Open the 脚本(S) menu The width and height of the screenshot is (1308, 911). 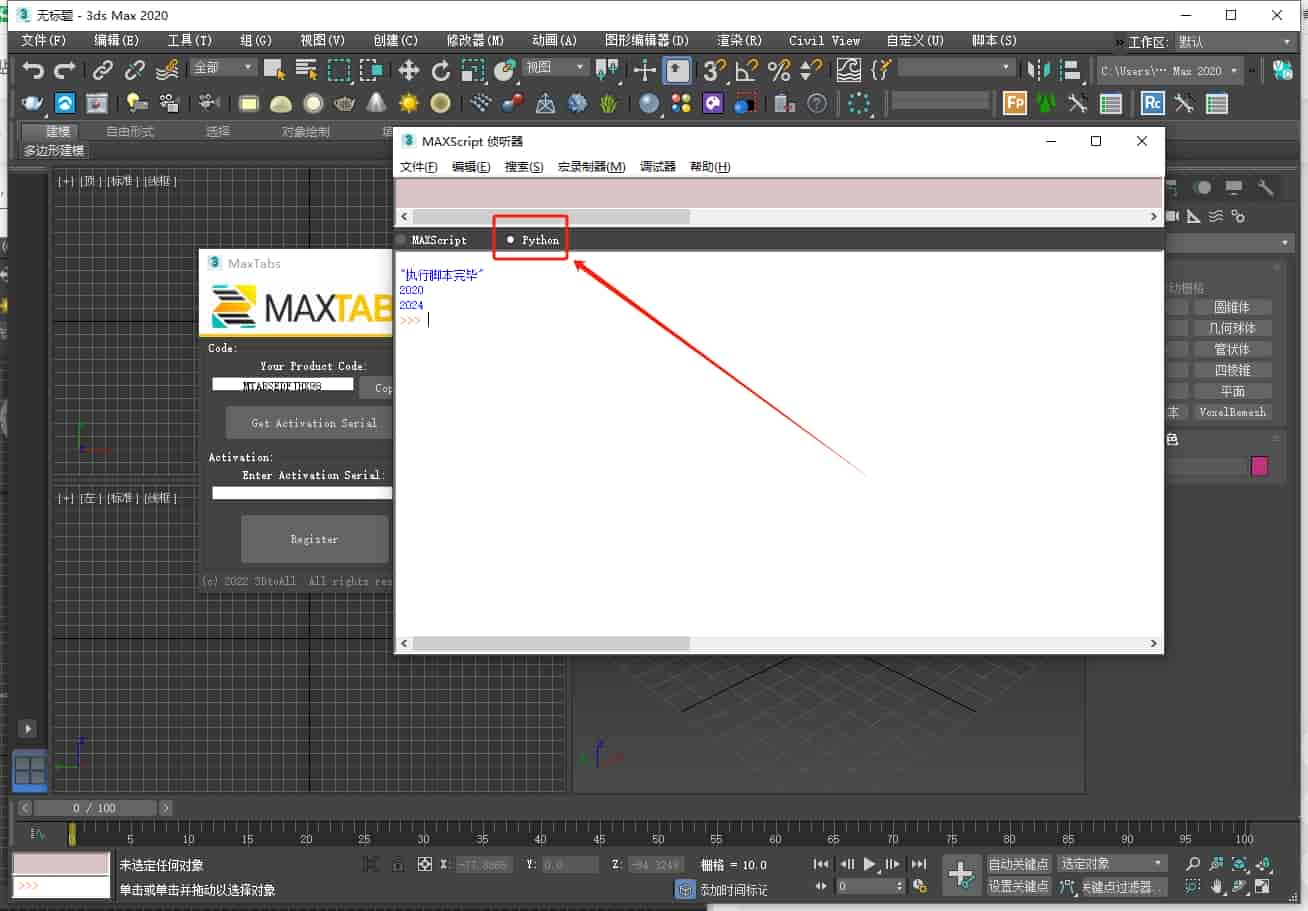tap(994, 41)
